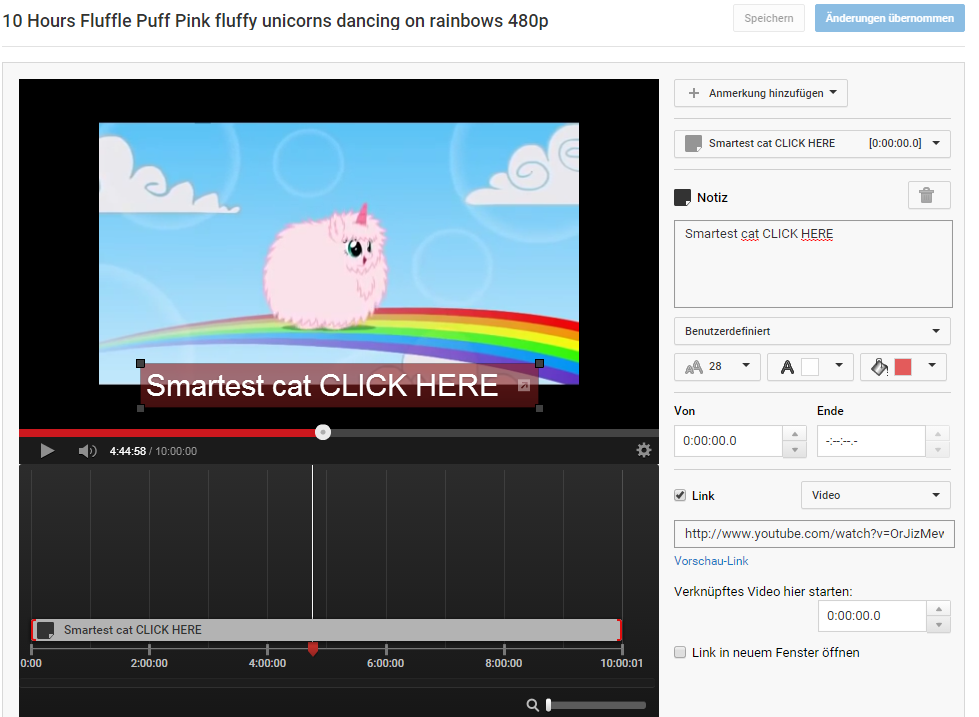979x717 pixels.
Task: Uncheck the Link checkbox
Action: pyautogui.click(x=680, y=495)
